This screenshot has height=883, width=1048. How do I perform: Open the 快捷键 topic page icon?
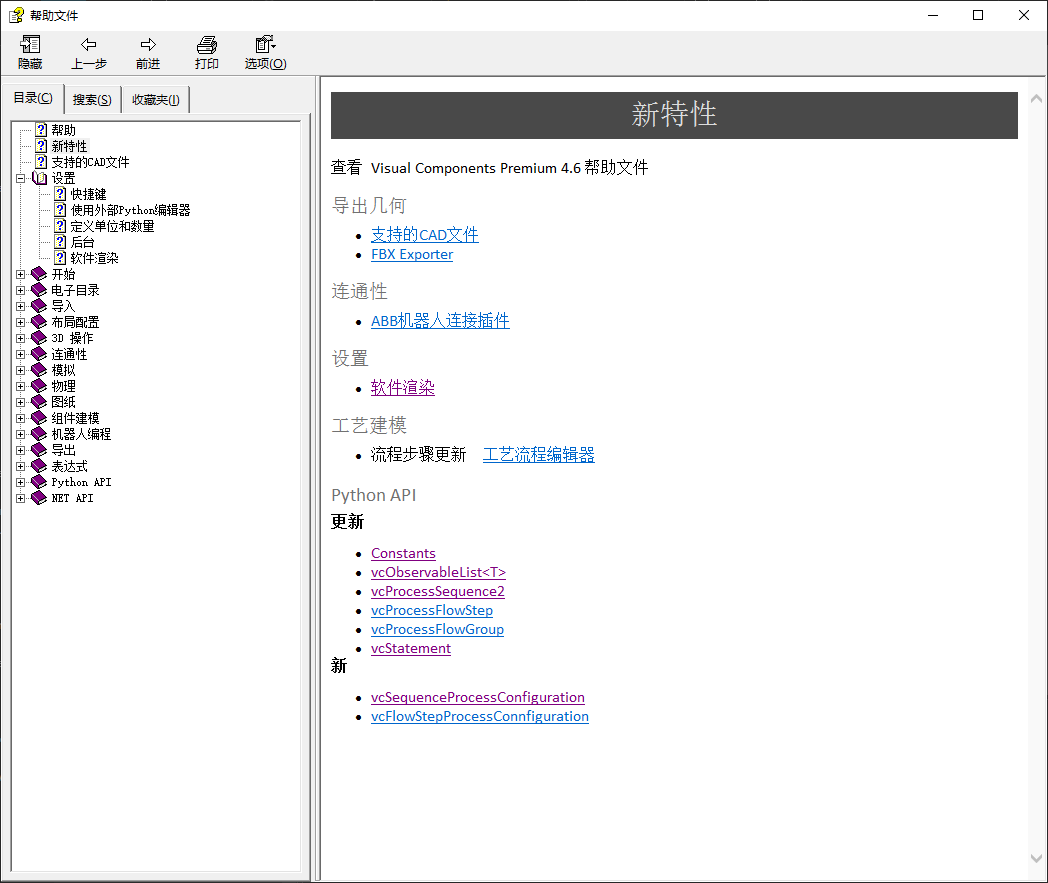coord(60,194)
